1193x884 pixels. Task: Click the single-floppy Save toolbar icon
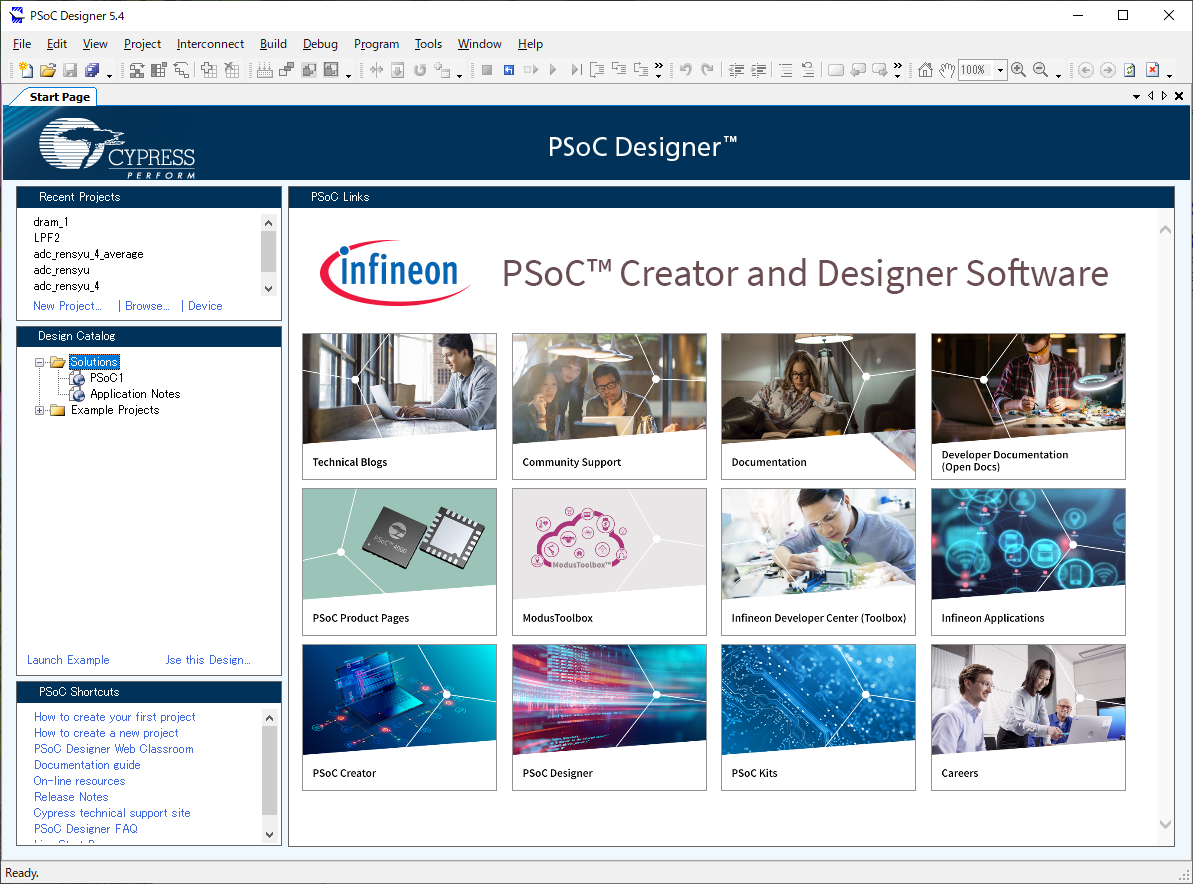point(70,70)
